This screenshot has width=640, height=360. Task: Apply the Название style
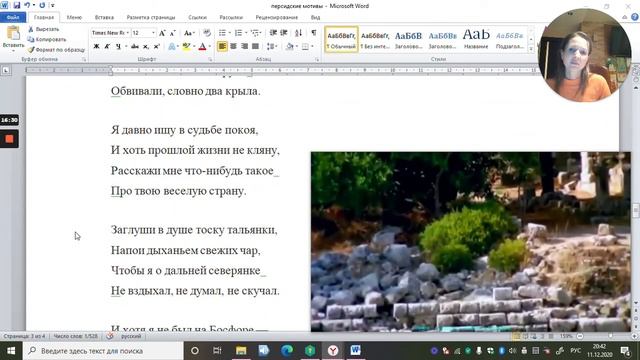coord(476,40)
